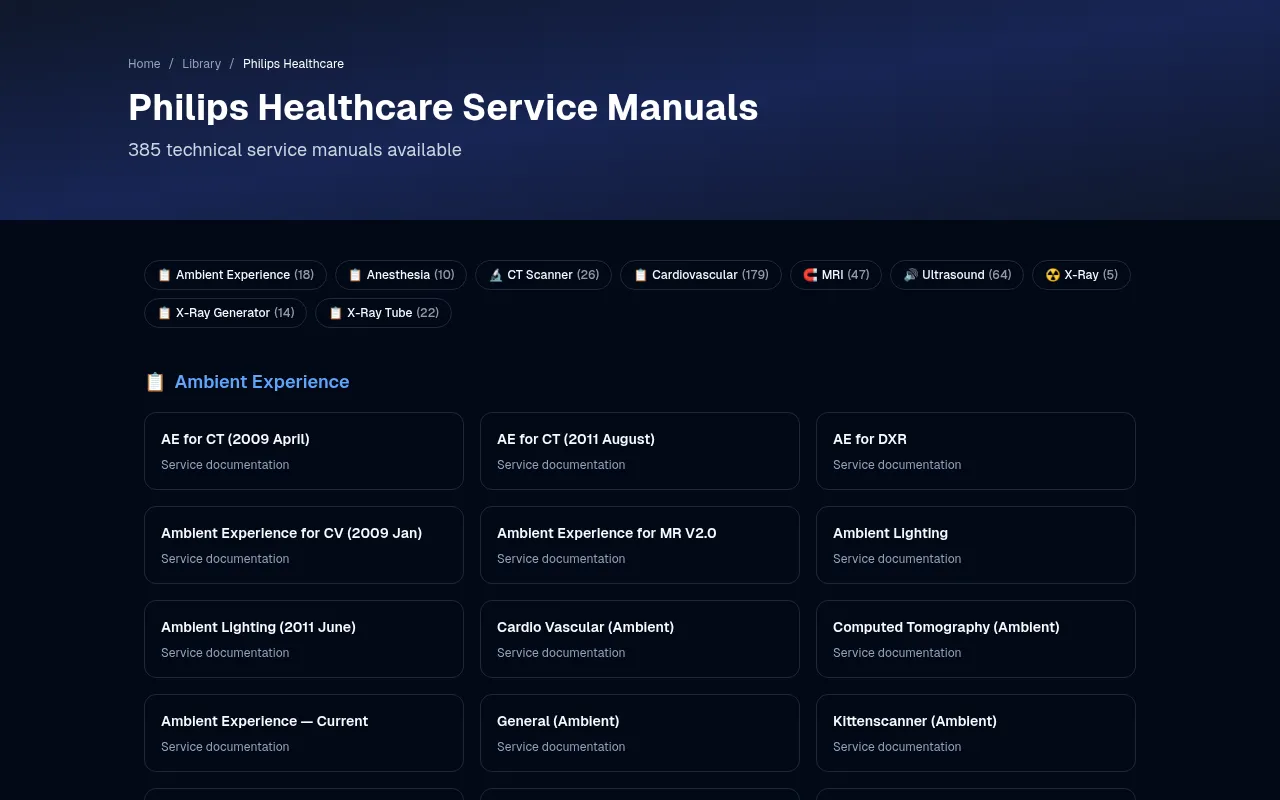
Task: Click the clipboard icon on Anesthesia chip
Action: (355, 275)
